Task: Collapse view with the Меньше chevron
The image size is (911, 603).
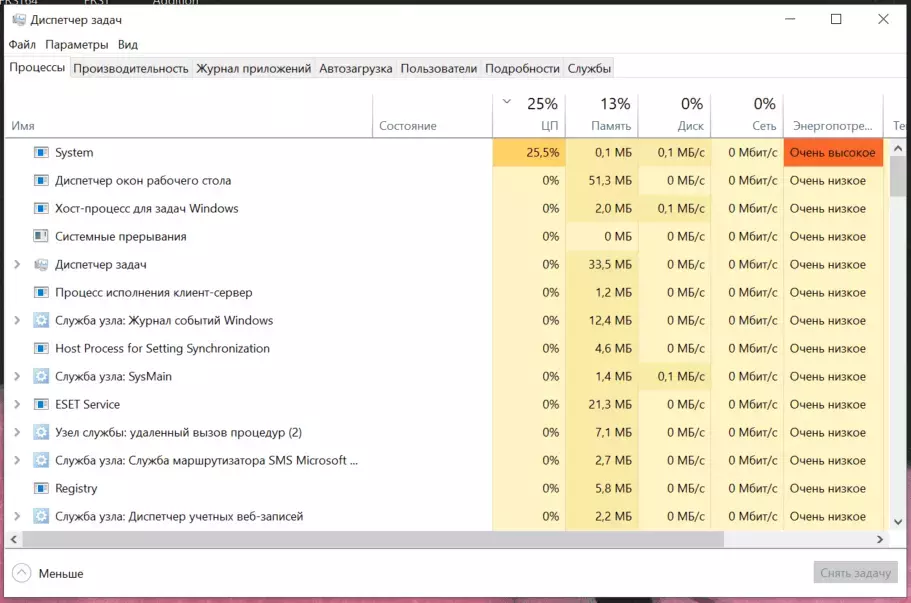Action: coord(21,573)
